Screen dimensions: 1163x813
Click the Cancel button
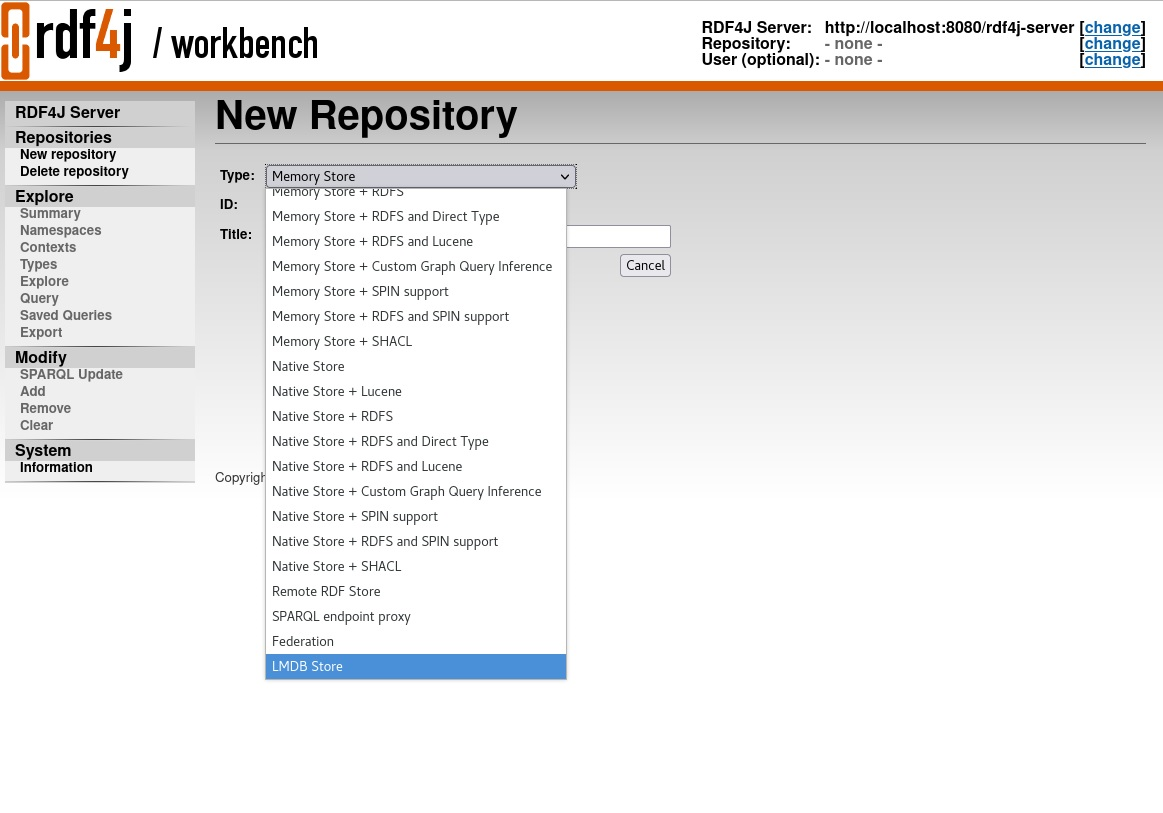pyautogui.click(x=645, y=266)
